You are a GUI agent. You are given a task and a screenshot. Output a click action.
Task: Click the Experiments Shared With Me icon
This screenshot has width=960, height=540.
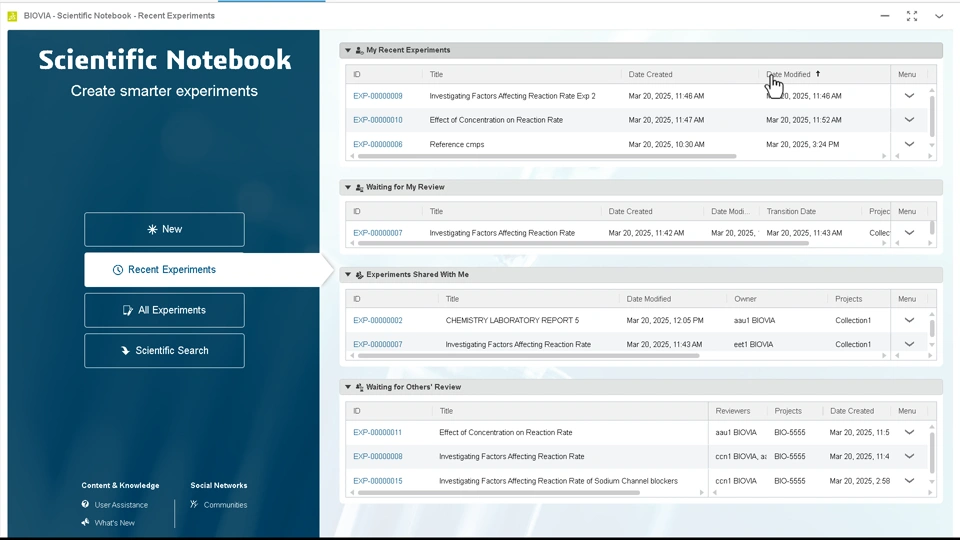(x=359, y=275)
